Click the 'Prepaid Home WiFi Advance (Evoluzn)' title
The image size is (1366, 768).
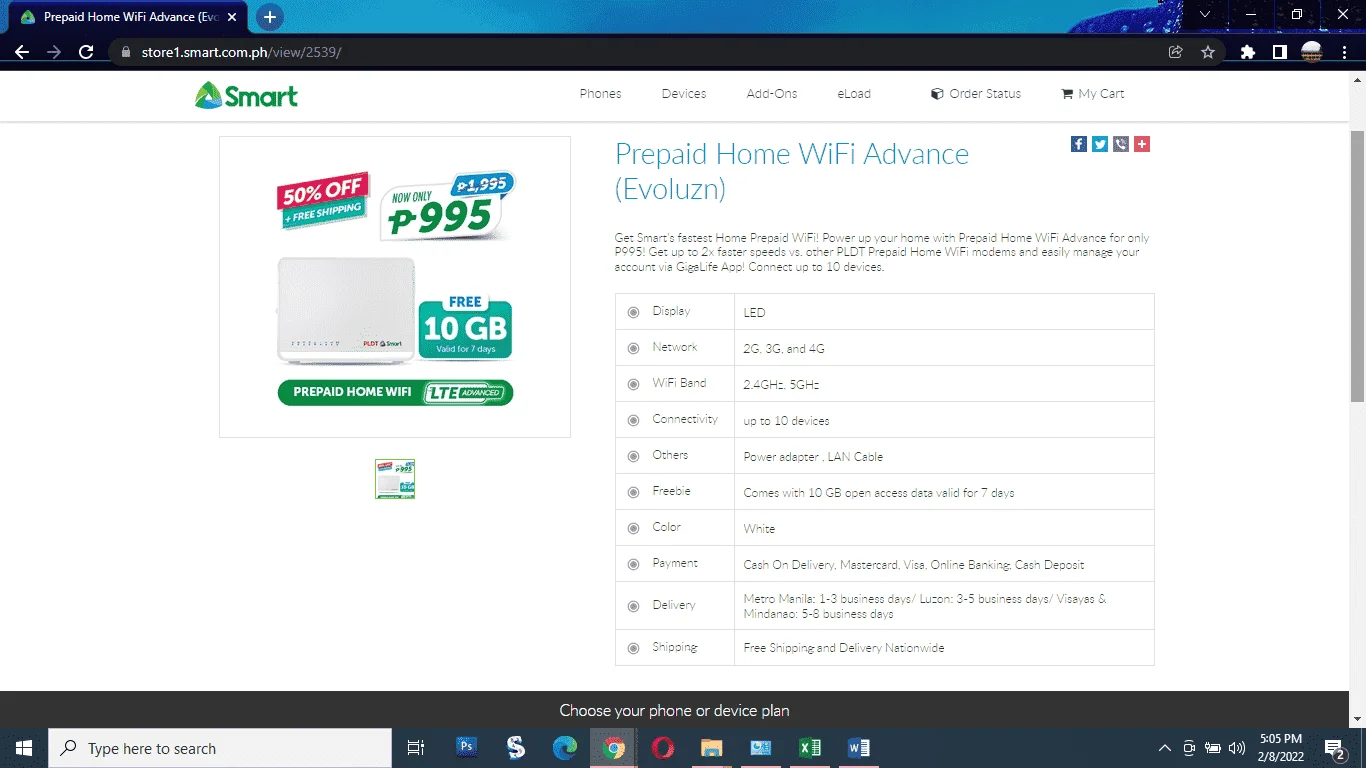point(792,171)
